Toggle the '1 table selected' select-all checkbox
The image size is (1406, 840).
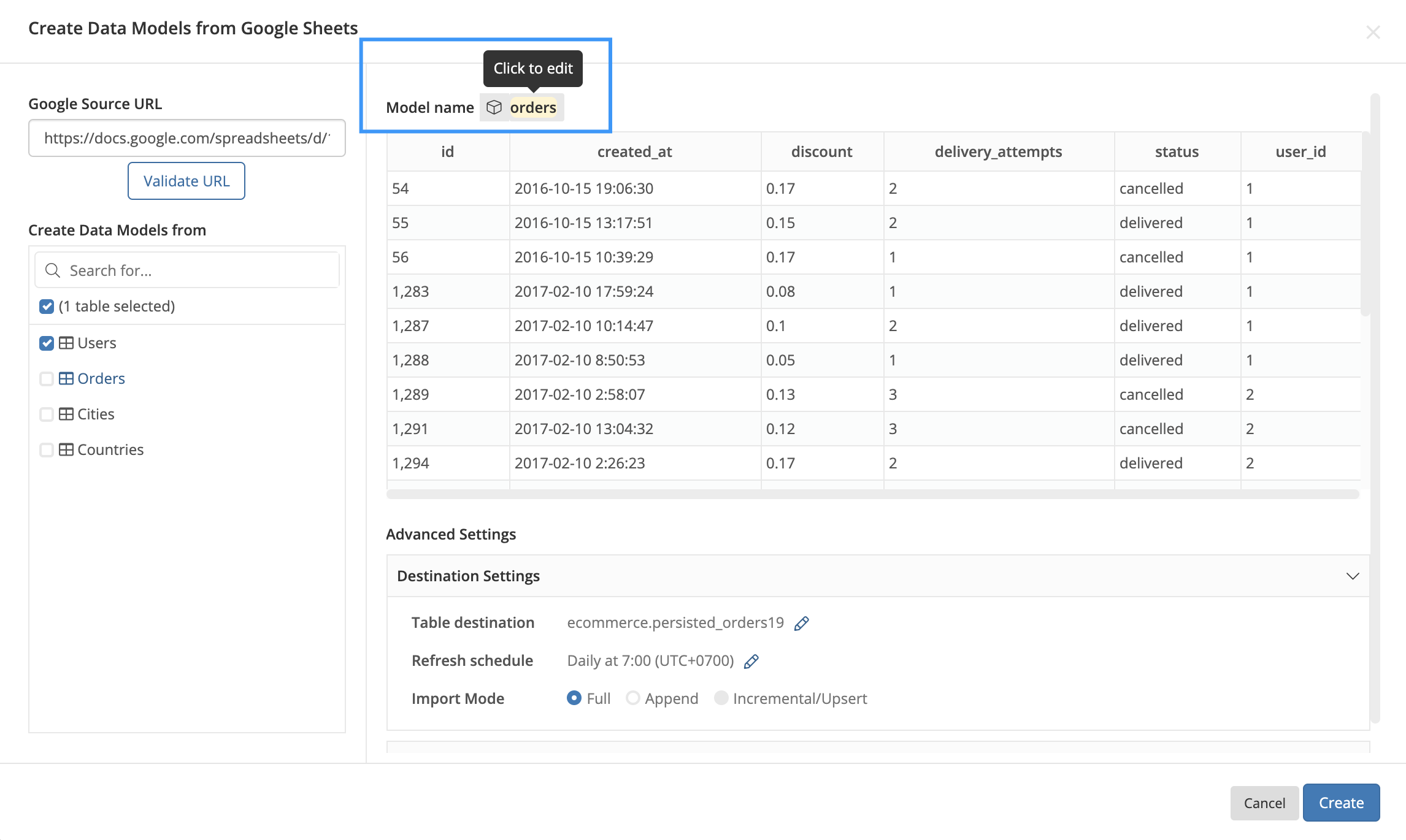(x=47, y=306)
